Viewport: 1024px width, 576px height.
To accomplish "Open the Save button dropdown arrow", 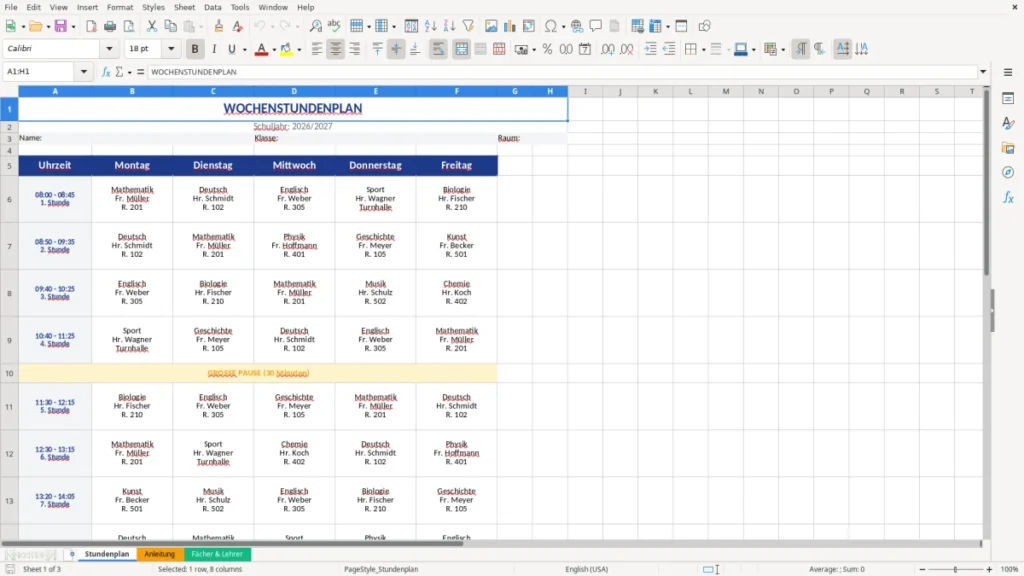I will [x=73, y=27].
